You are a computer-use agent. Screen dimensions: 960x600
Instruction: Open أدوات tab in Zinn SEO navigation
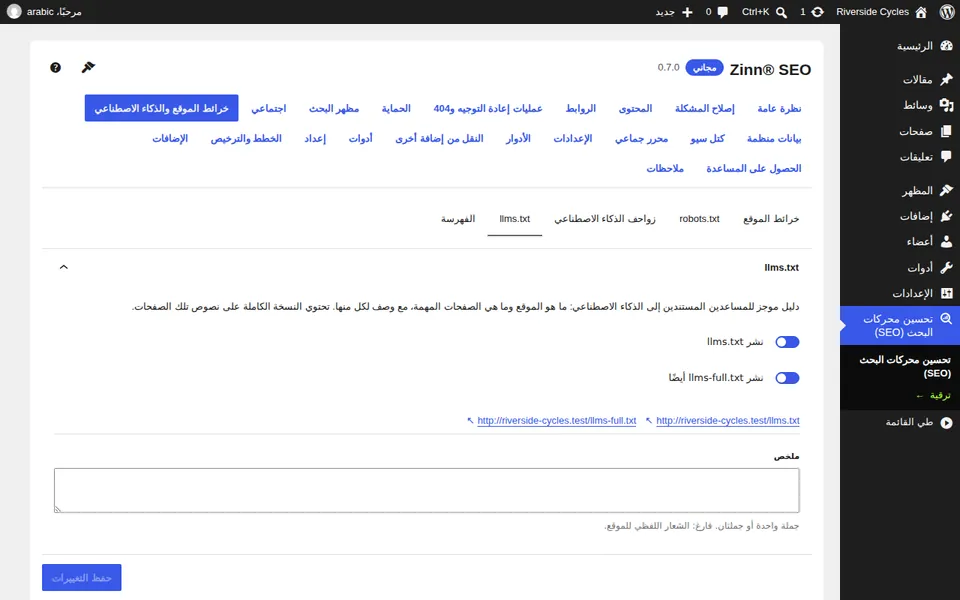pyautogui.click(x=361, y=138)
